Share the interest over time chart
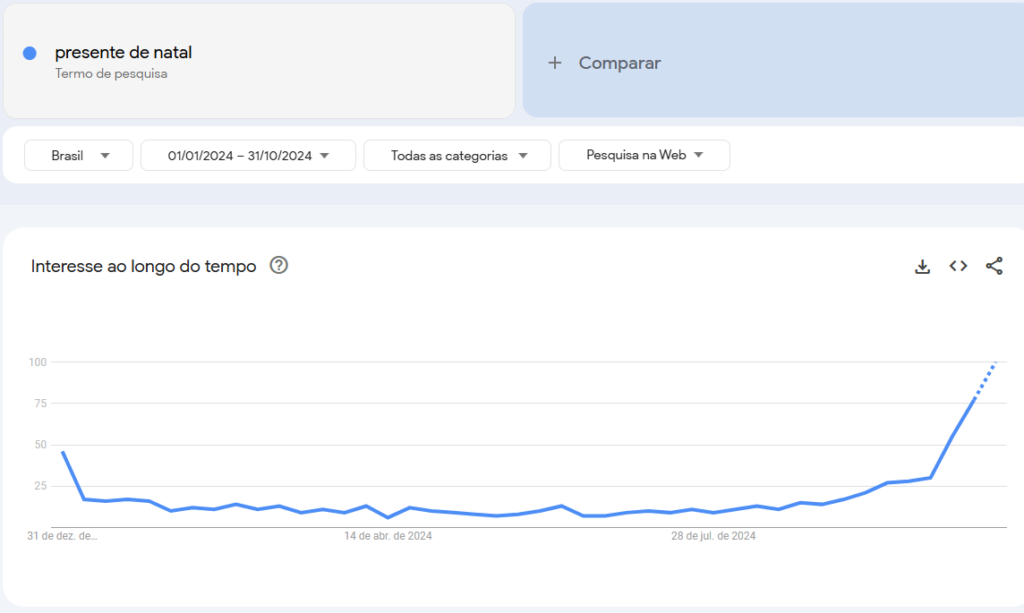 [994, 266]
